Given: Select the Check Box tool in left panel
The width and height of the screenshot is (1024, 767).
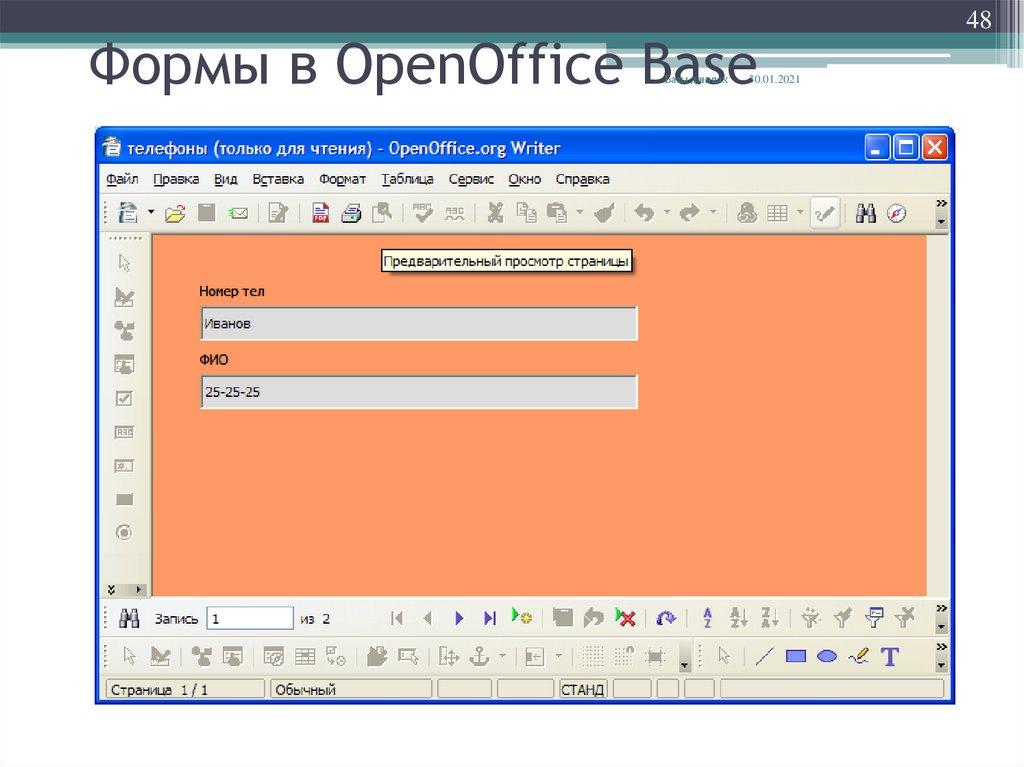Looking at the screenshot, I should tap(124, 399).
